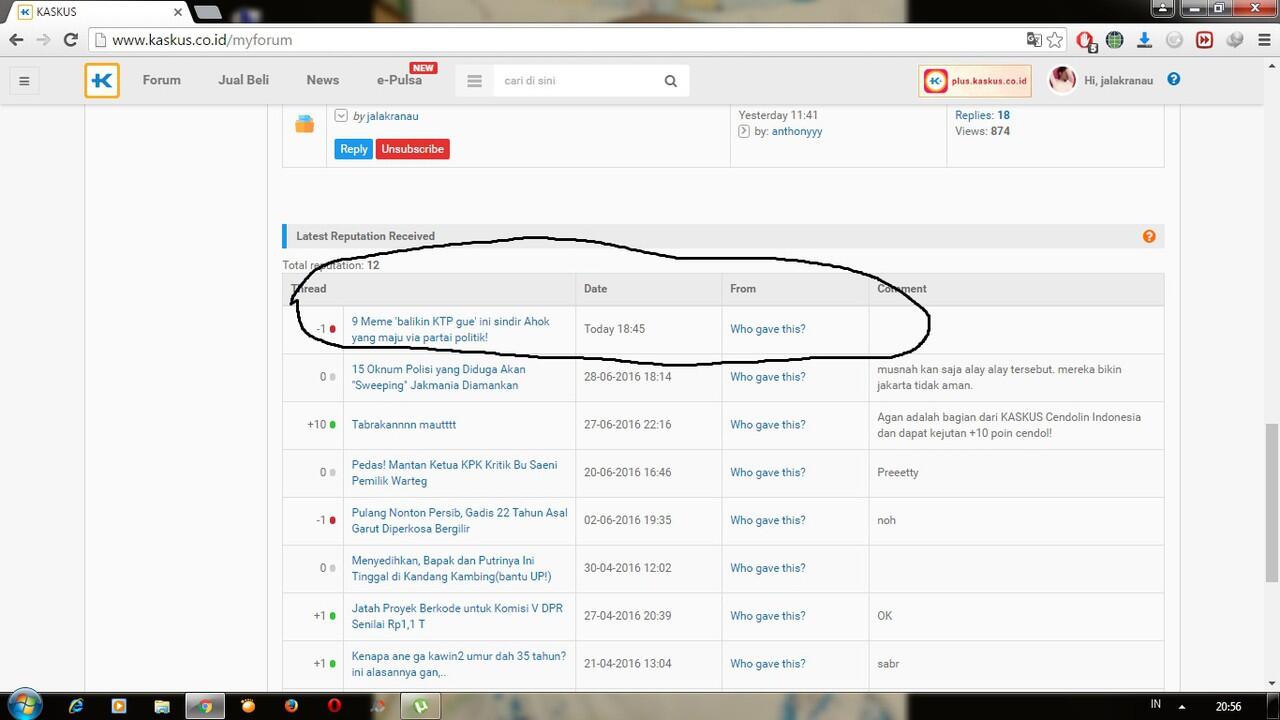Open the Chrome menu button
Image resolution: width=1280 pixels, height=720 pixels.
pyautogui.click(x=1264, y=40)
